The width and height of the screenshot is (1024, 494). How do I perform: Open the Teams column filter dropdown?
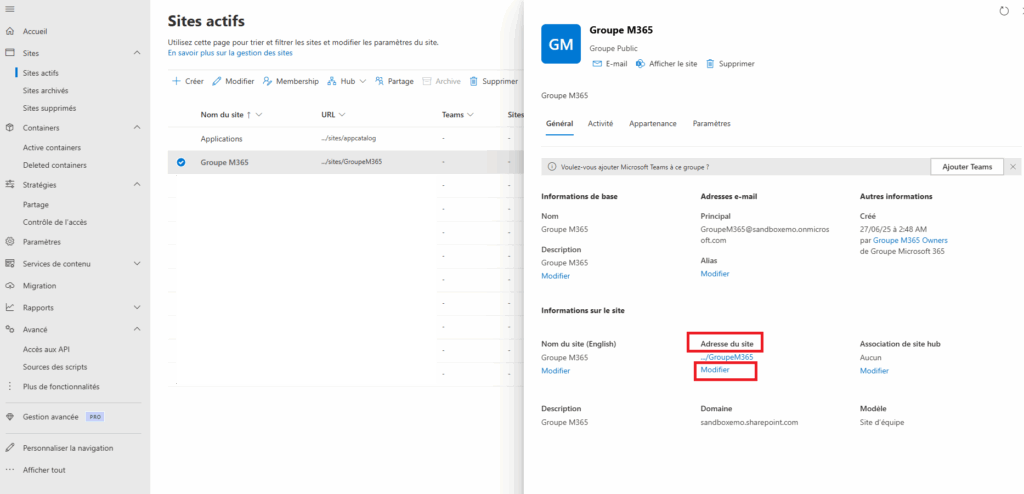point(470,115)
